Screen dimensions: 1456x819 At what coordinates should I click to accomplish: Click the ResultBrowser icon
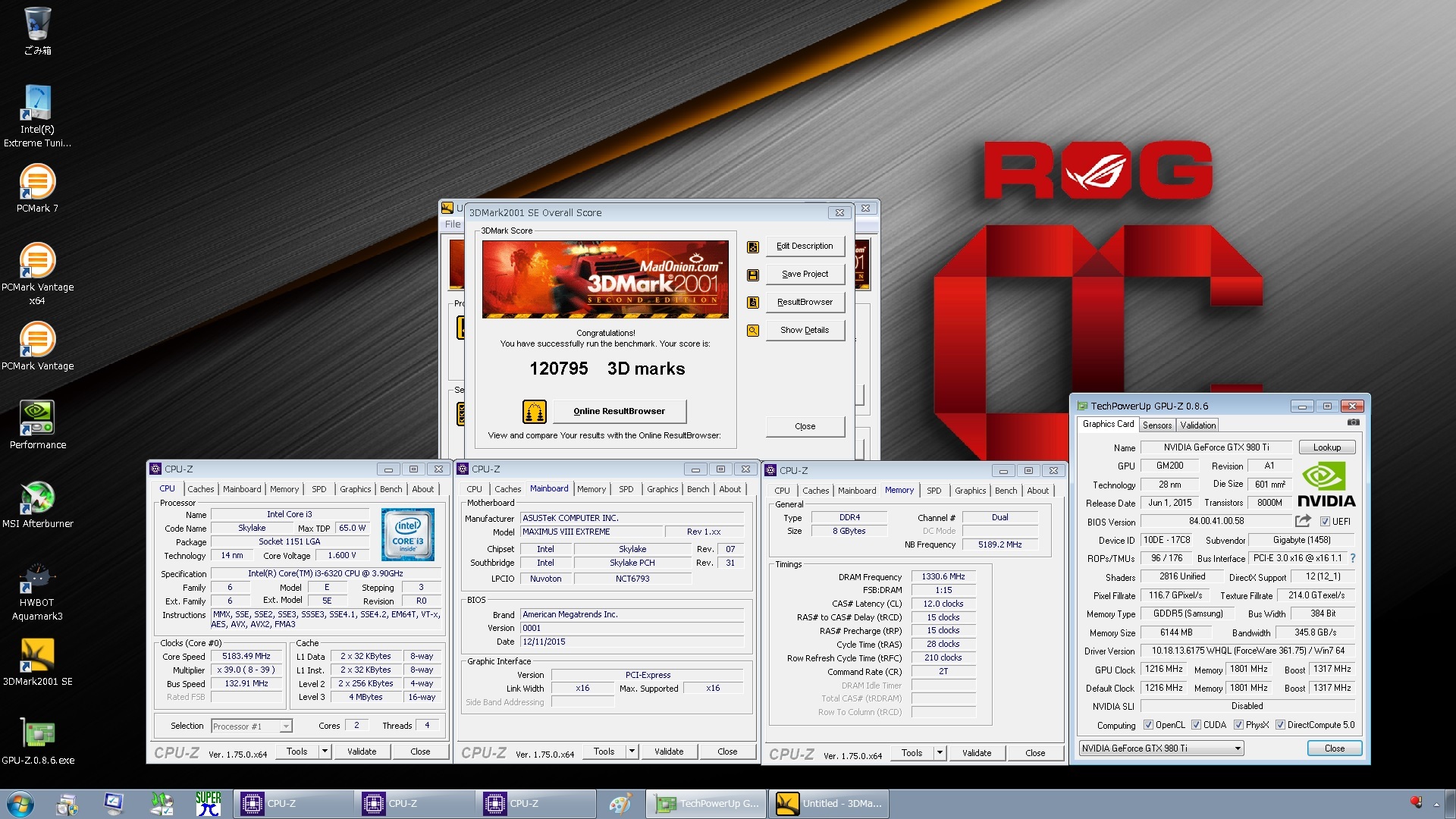pyautogui.click(x=753, y=303)
